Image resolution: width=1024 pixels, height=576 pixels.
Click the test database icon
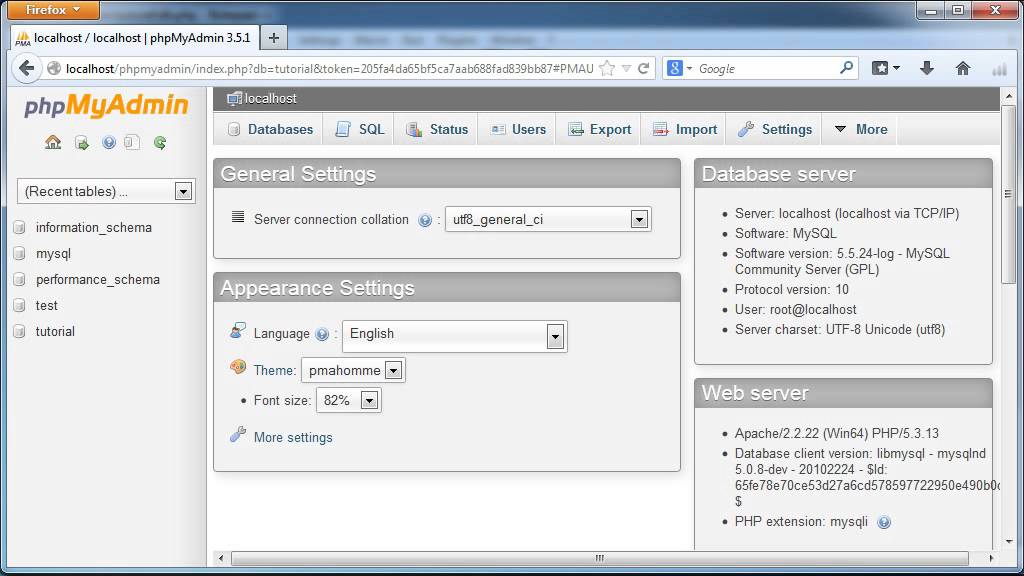(x=20, y=306)
